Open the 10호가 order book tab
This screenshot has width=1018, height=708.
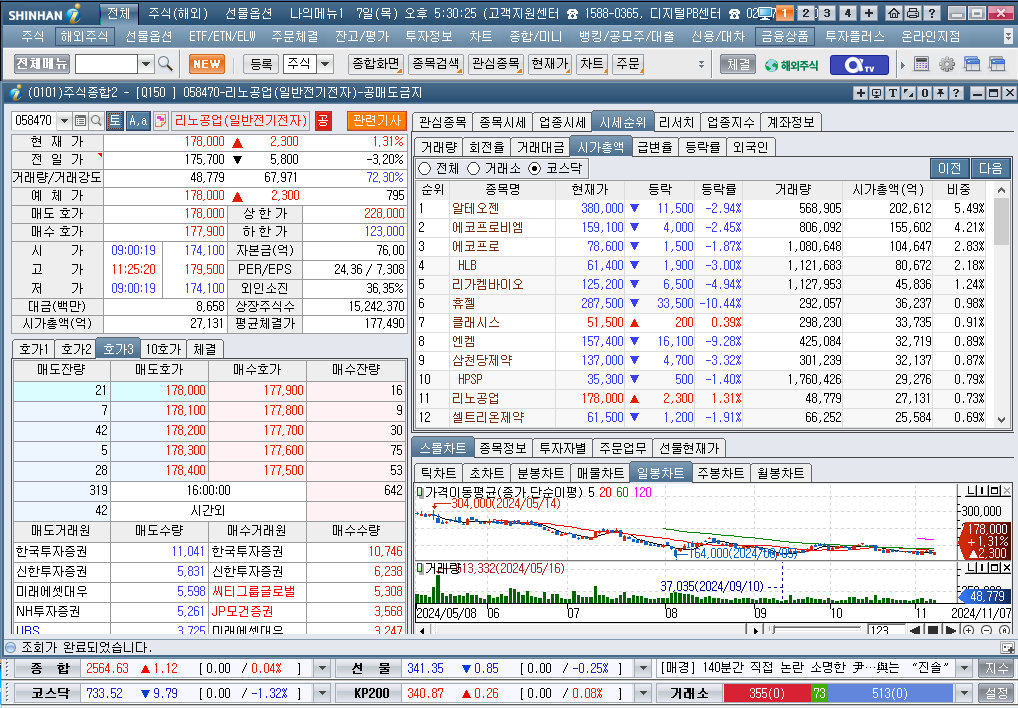click(162, 349)
